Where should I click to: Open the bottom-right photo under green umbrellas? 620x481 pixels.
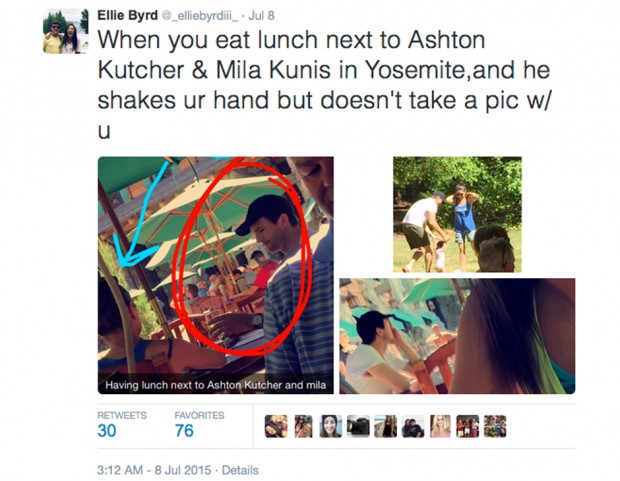(457, 336)
